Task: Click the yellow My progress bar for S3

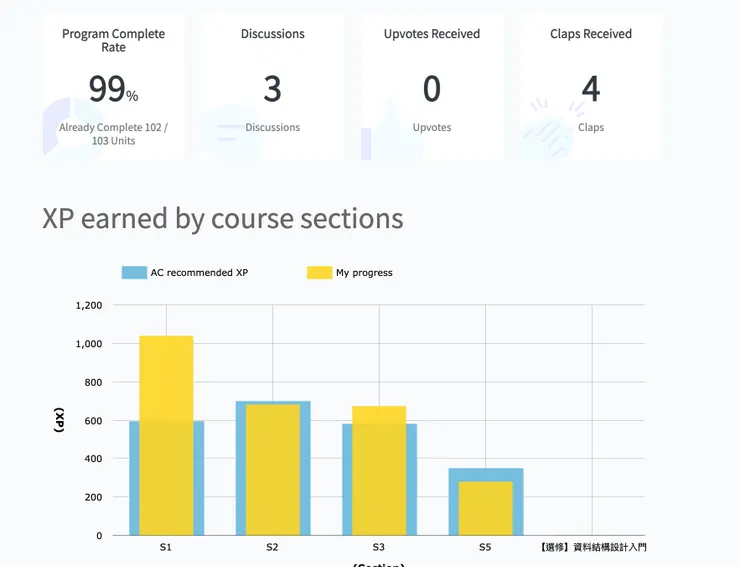Action: [379, 471]
